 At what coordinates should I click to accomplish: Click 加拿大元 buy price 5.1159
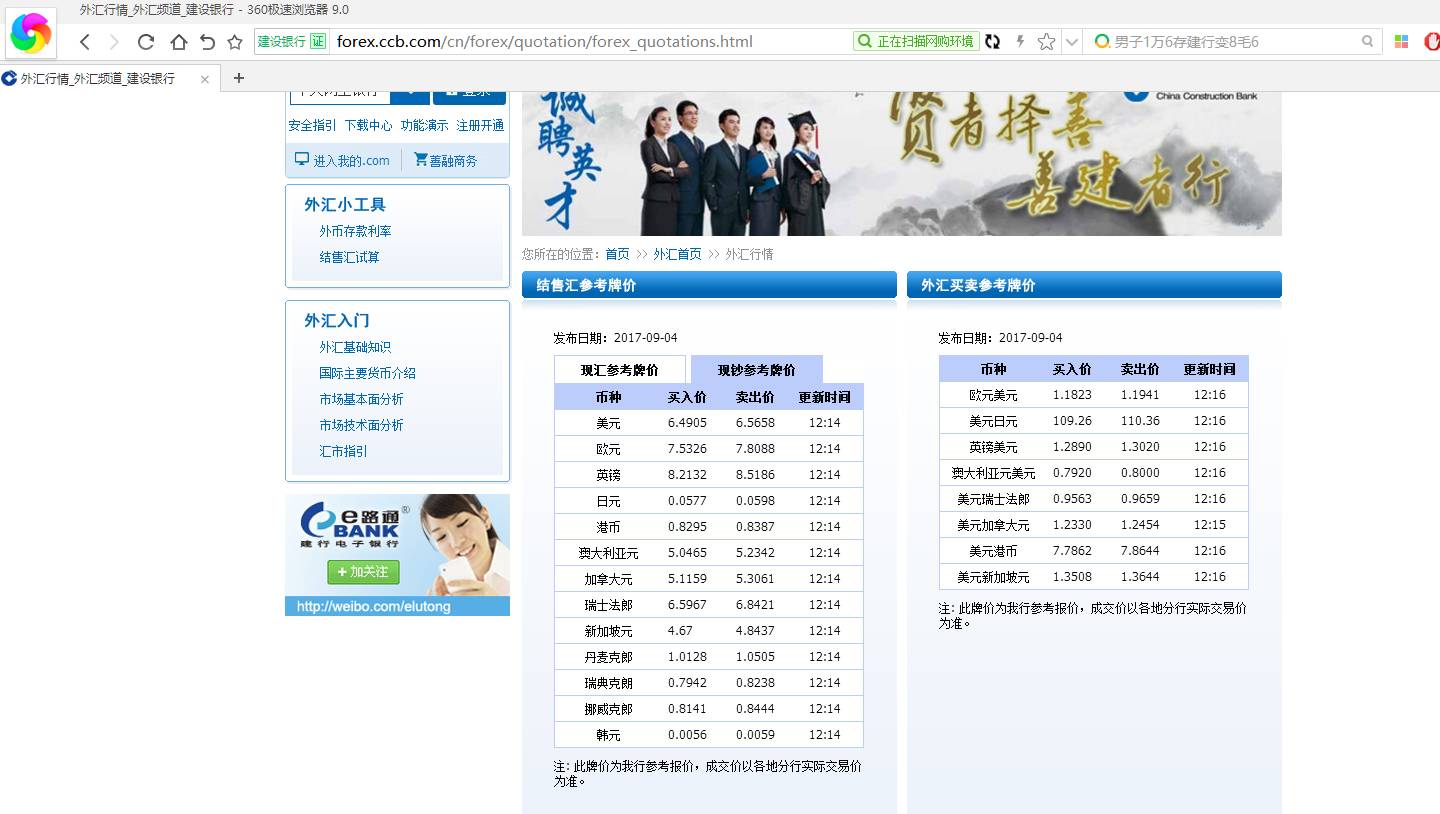687,579
